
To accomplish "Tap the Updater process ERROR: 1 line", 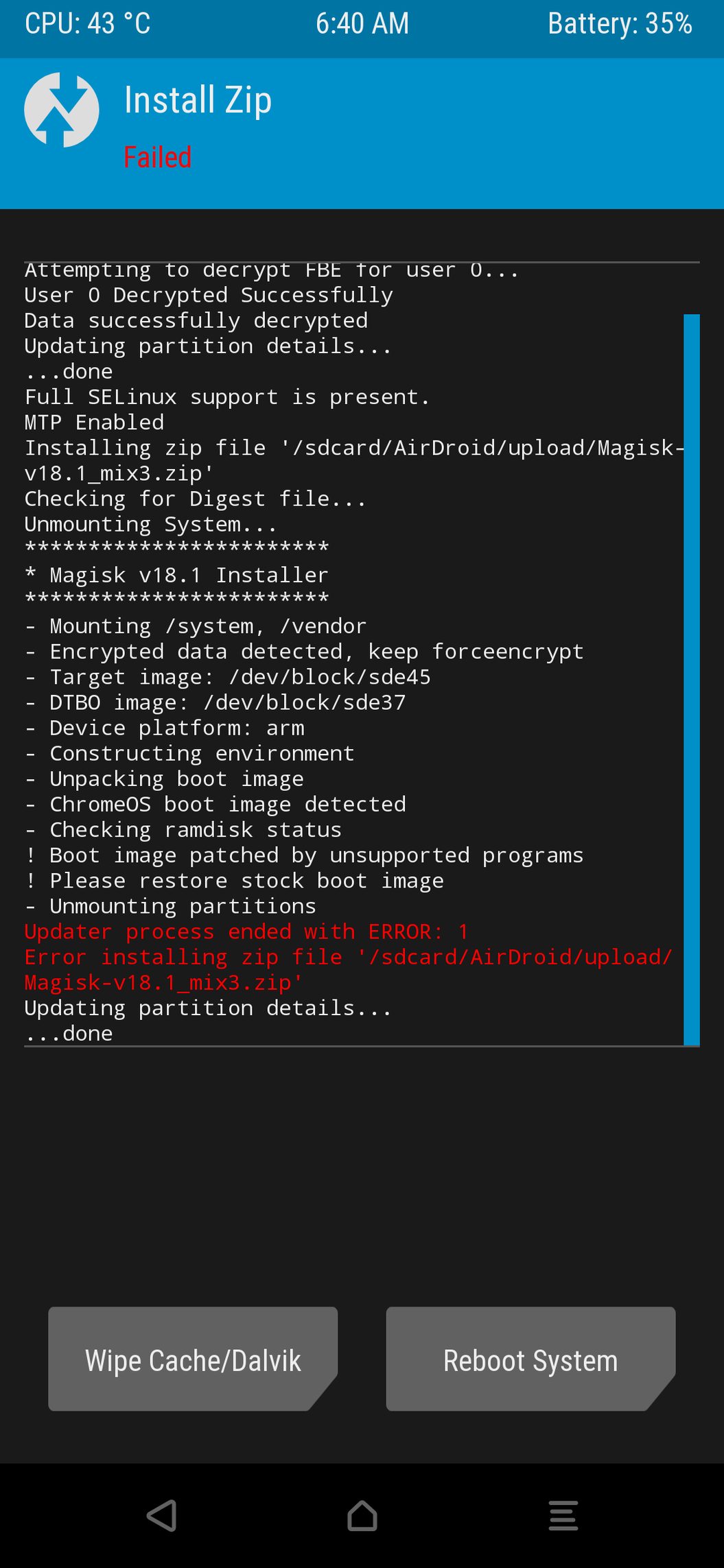I will click(x=246, y=931).
